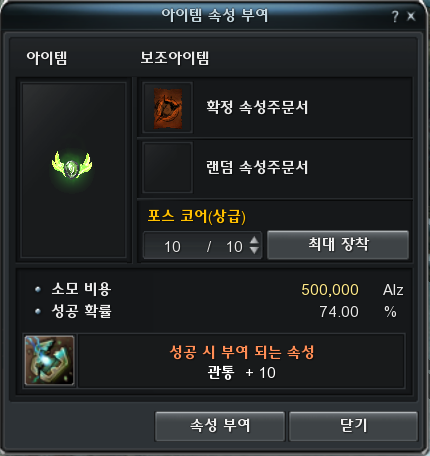The width and height of the screenshot is (430, 456).
Task: Select the 랜덤 속성주문서 label row
Action: 275,168
